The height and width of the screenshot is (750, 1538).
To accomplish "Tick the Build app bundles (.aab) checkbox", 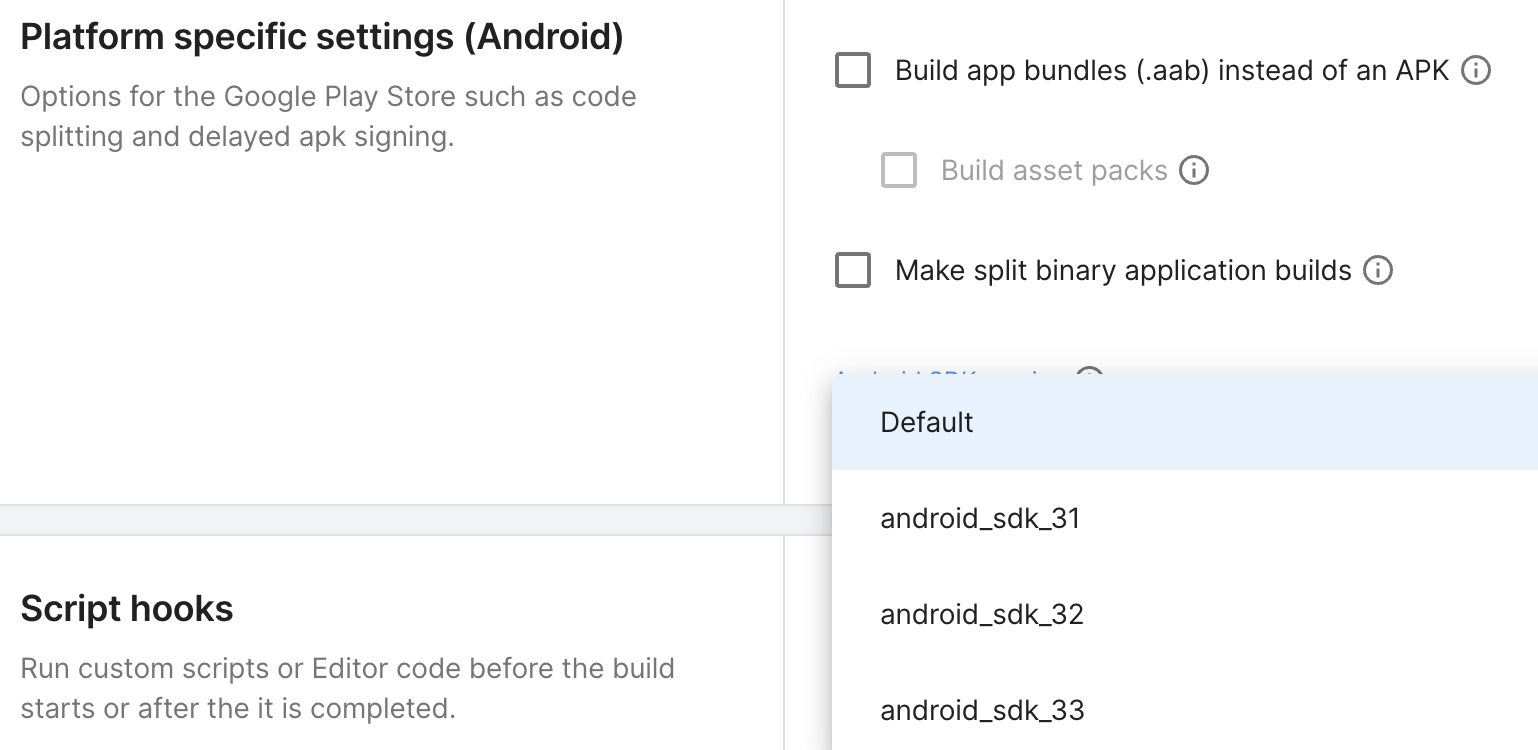I will 852,71.
